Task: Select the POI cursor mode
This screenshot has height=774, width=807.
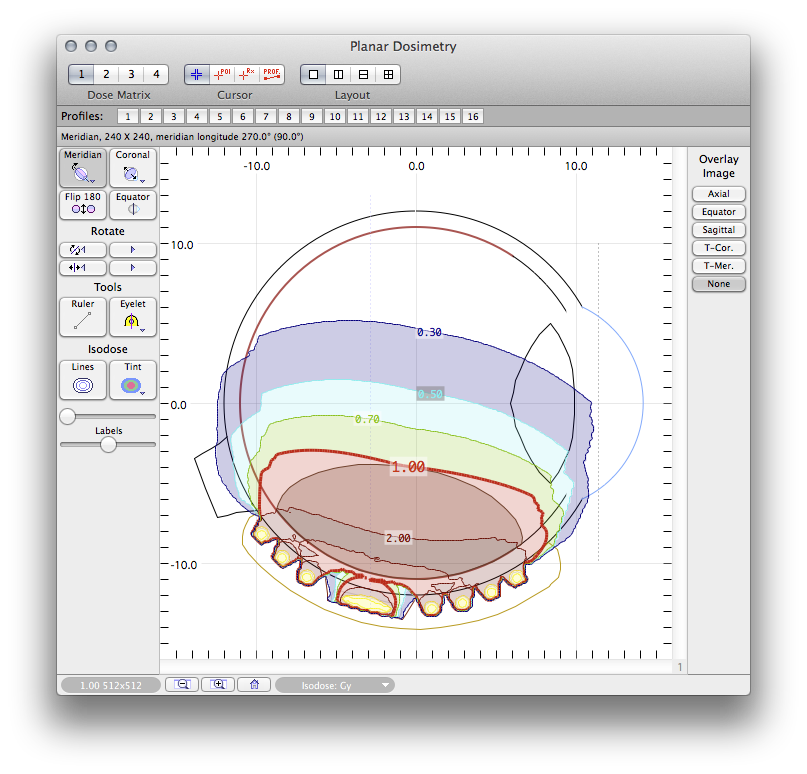Action: [221, 73]
